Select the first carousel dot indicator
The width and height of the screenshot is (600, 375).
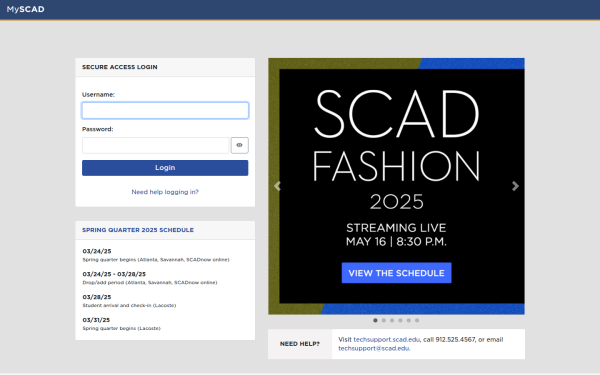(375, 321)
